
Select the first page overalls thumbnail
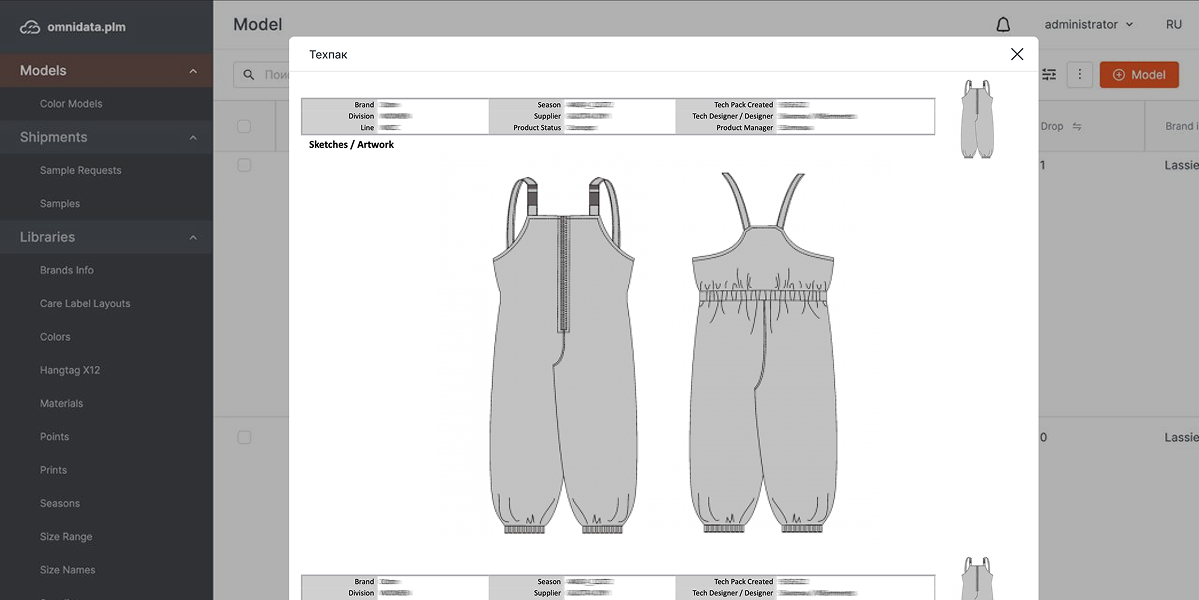[x=976, y=119]
